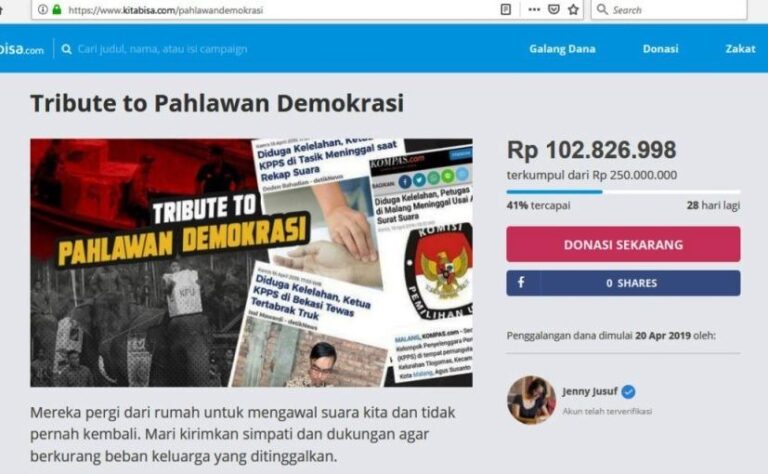Viewport: 768px width, 474px height.
Task: Open the Donasi menu item
Action: 660,48
